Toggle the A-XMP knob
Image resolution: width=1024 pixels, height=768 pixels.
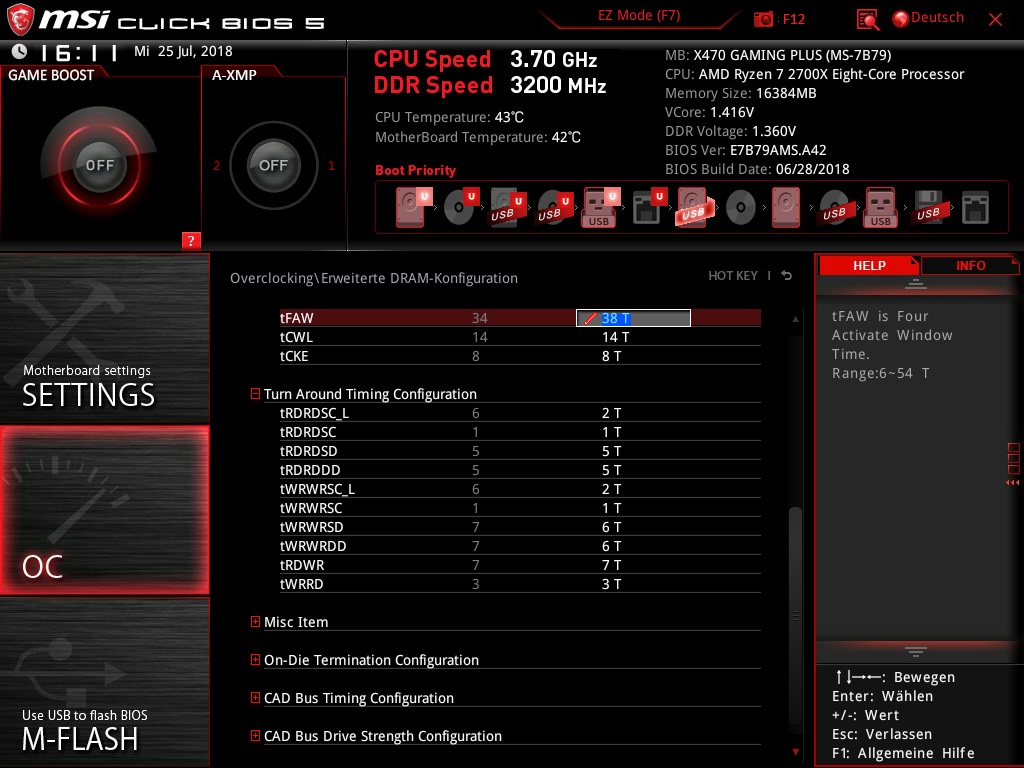[273, 165]
